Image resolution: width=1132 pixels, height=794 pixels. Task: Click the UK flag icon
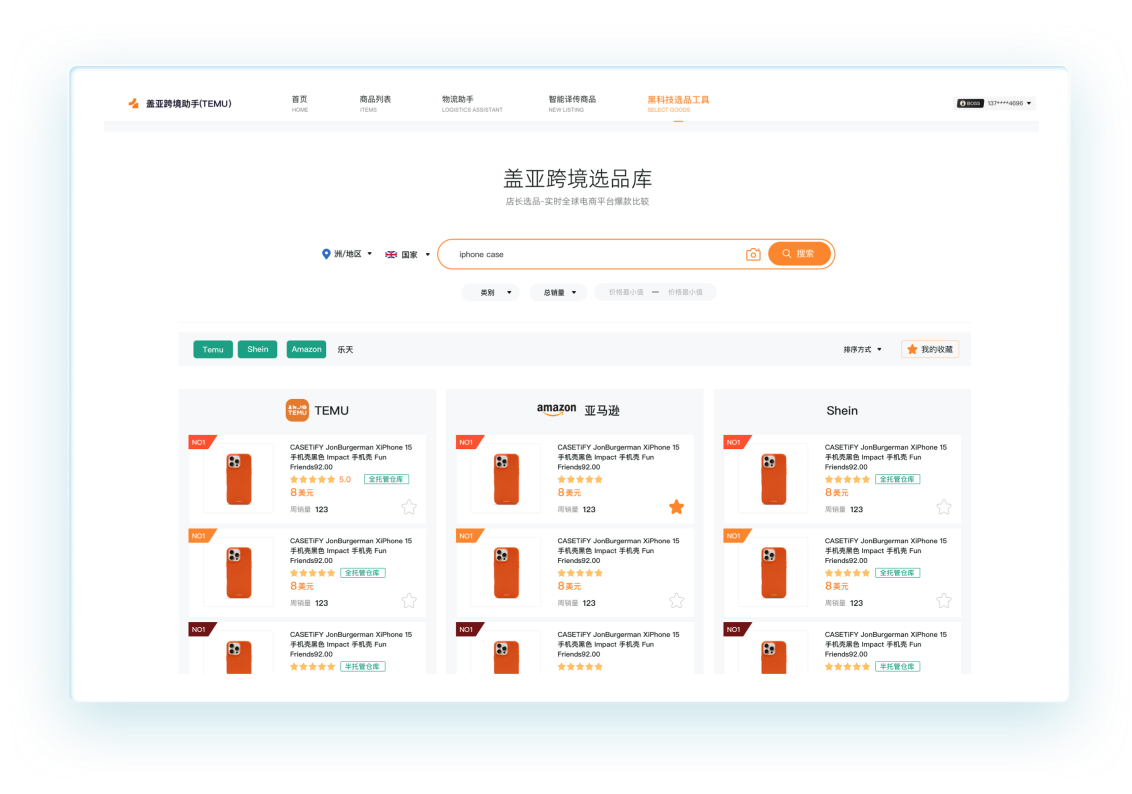click(x=391, y=255)
